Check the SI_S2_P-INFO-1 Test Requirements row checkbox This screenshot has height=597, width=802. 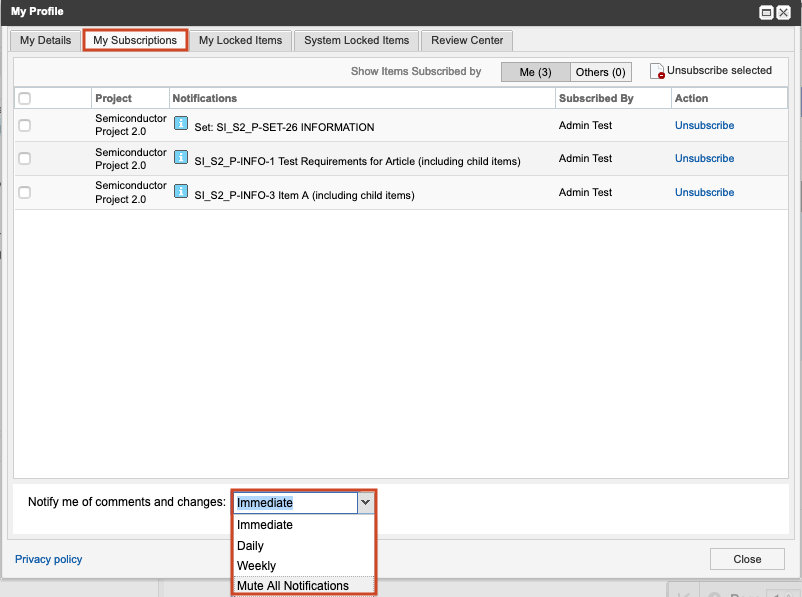click(x=25, y=159)
